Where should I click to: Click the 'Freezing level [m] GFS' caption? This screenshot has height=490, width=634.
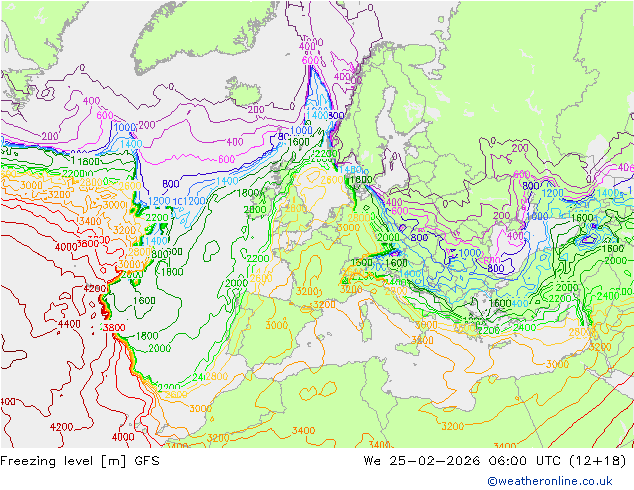[x=80, y=461]
